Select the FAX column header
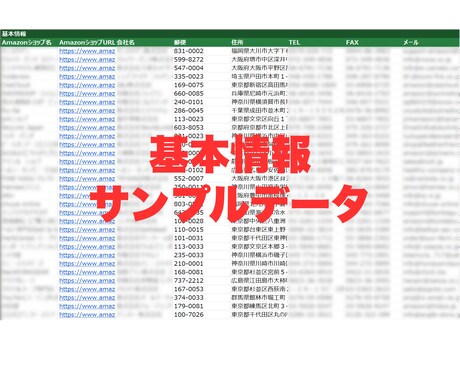 pyautogui.click(x=352, y=42)
